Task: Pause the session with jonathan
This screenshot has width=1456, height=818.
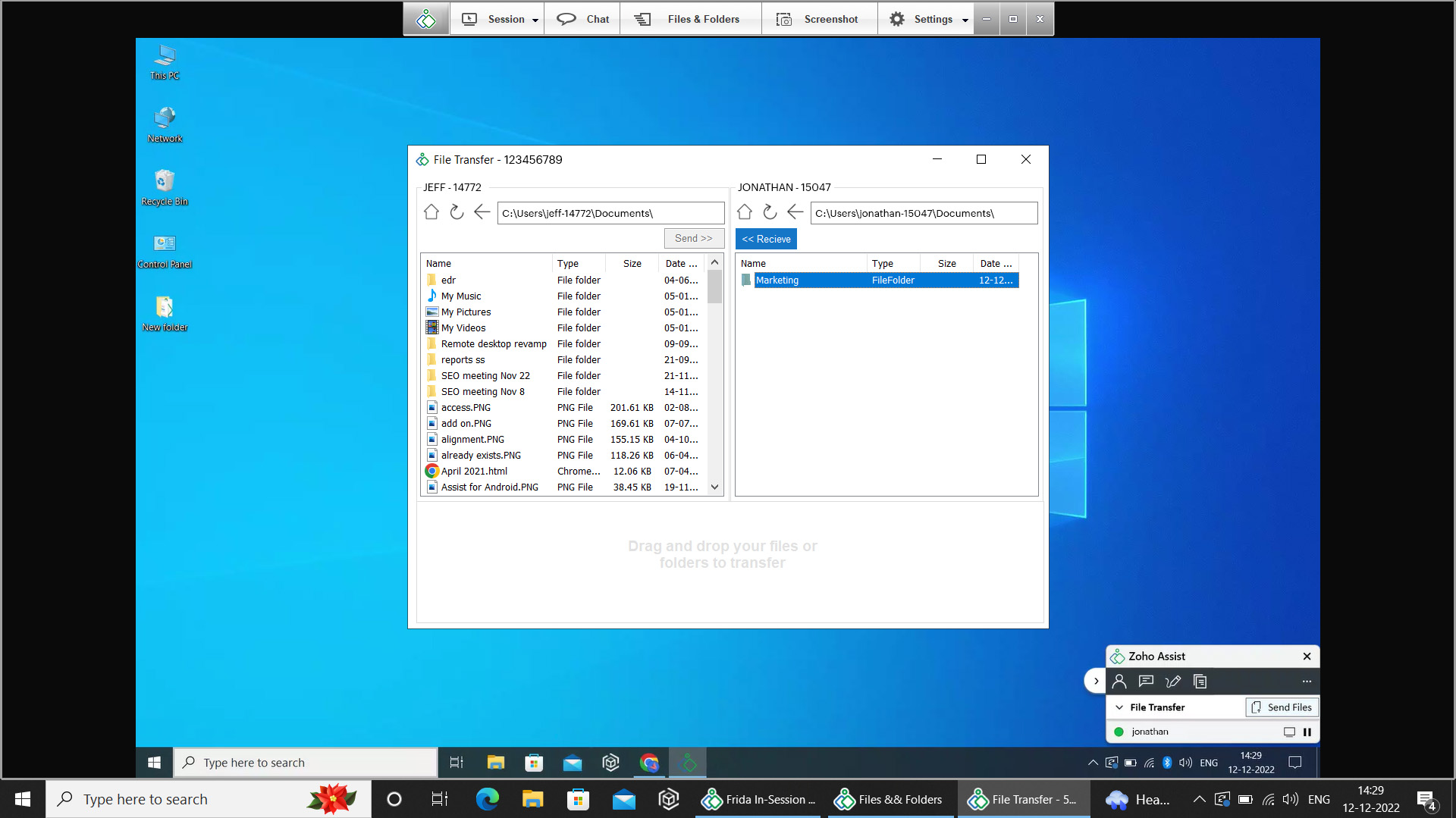Action: pyautogui.click(x=1307, y=732)
